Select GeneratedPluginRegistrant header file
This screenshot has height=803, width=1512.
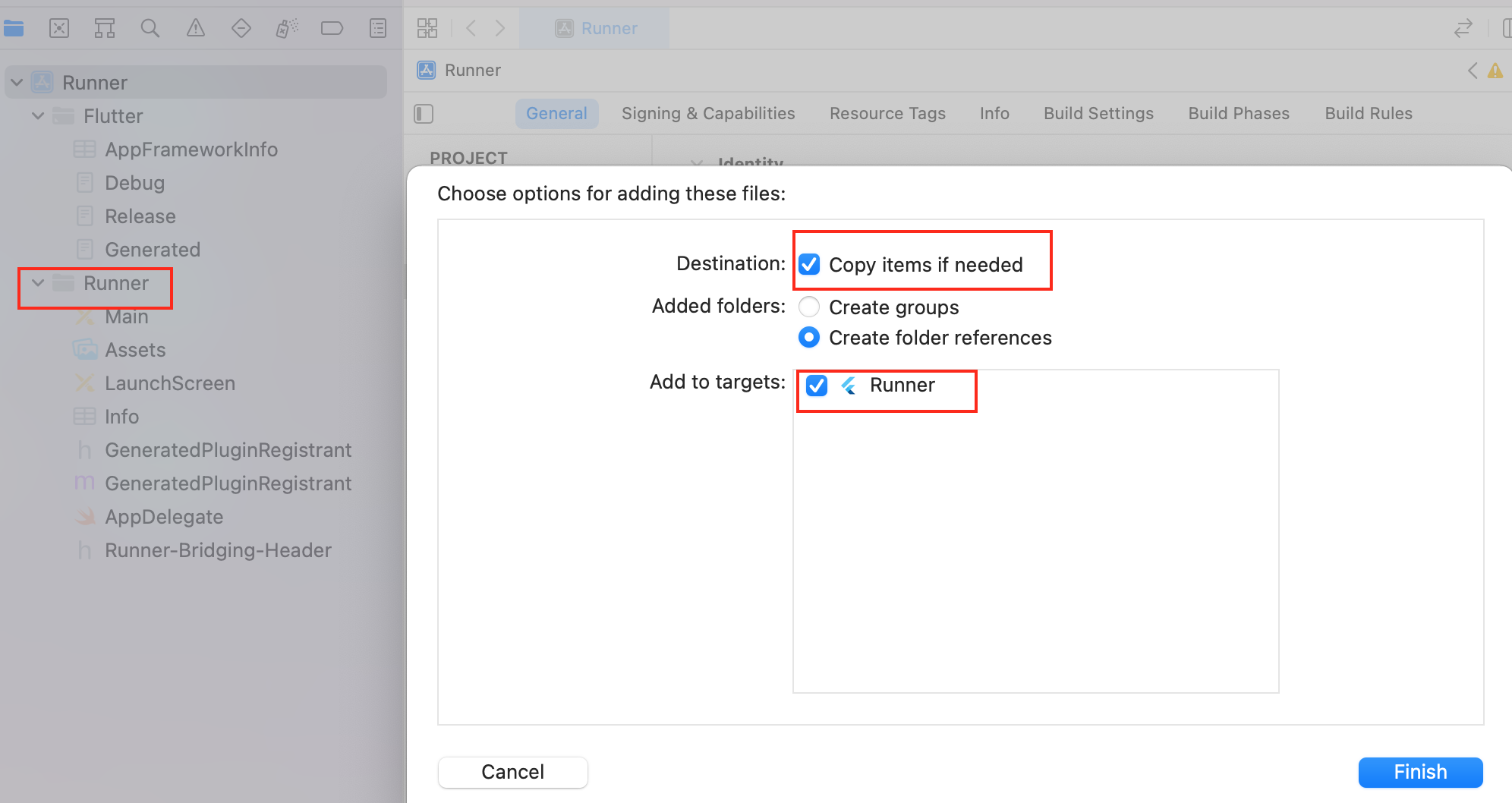pos(228,450)
